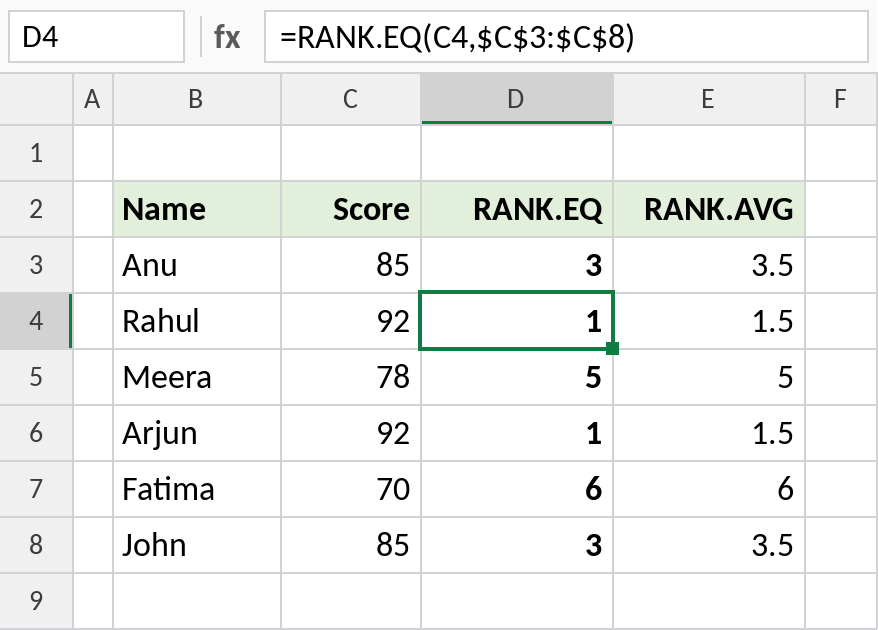878x630 pixels.
Task: Click Meera's RANK.EQ value 5
Action: (517, 377)
